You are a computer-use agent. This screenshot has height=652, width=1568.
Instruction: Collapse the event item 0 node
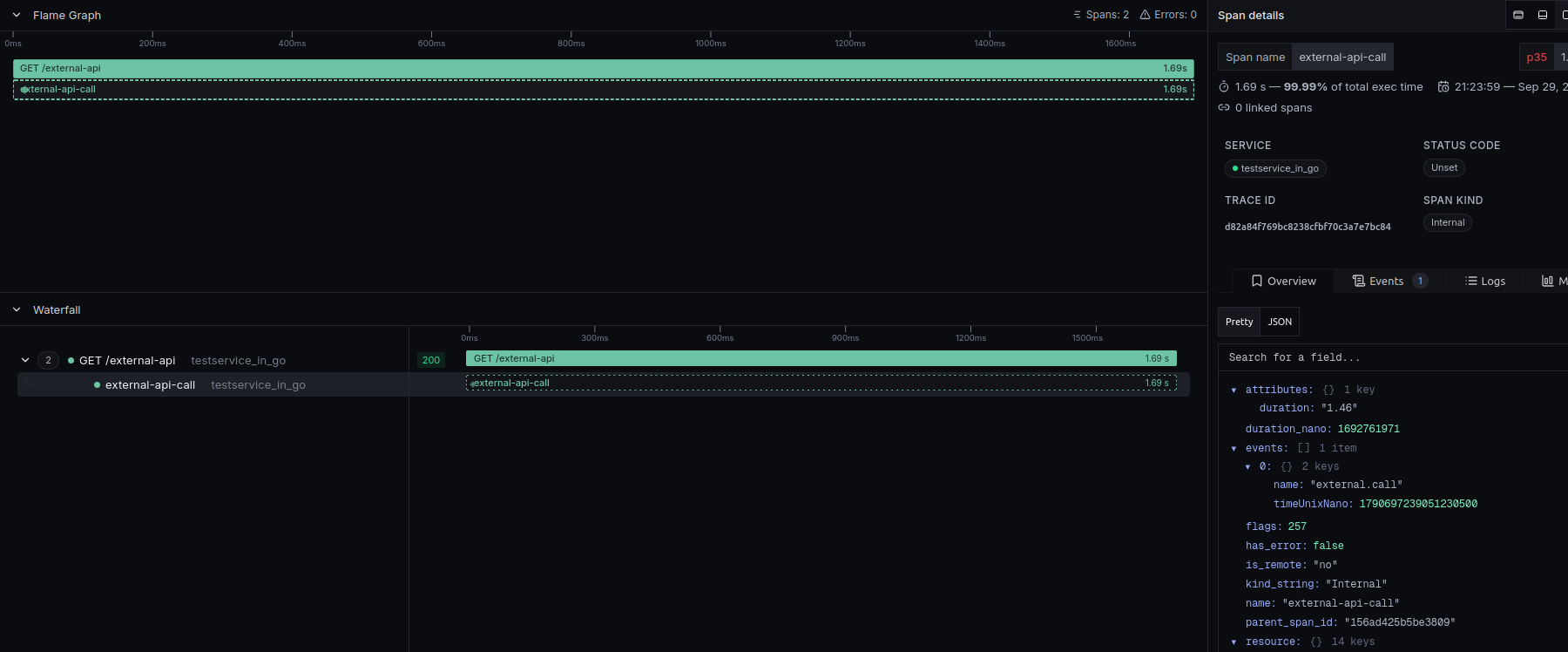point(1247,467)
